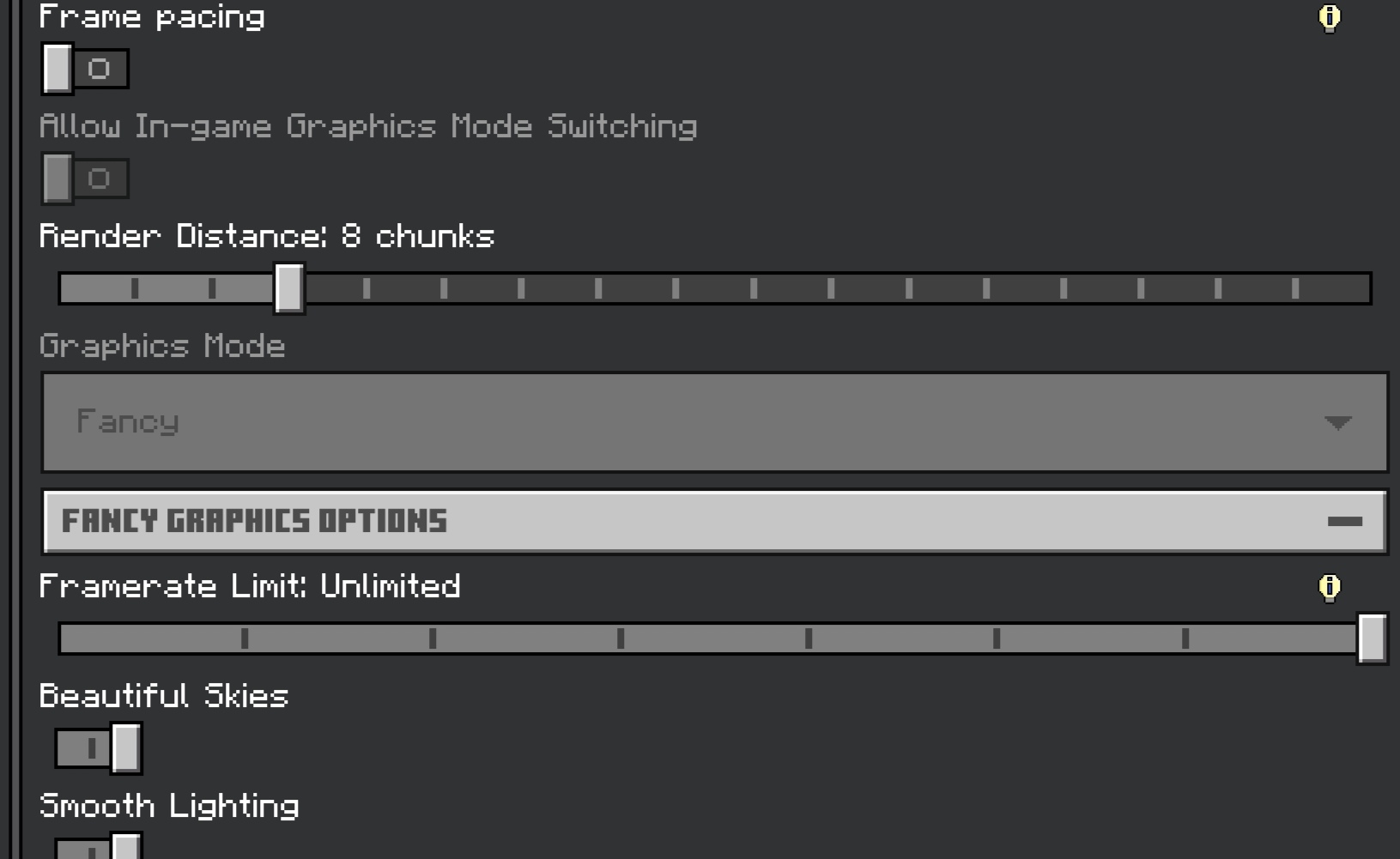Click the first tick on Render Distance slider
This screenshot has height=859, width=1400.
135,288
